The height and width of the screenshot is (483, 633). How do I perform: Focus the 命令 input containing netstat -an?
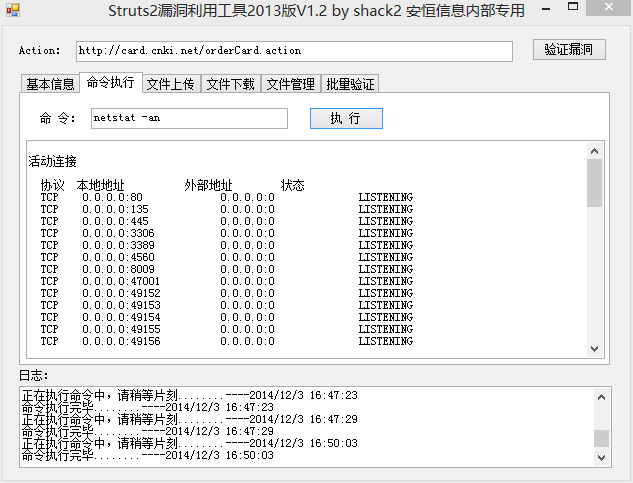point(189,118)
